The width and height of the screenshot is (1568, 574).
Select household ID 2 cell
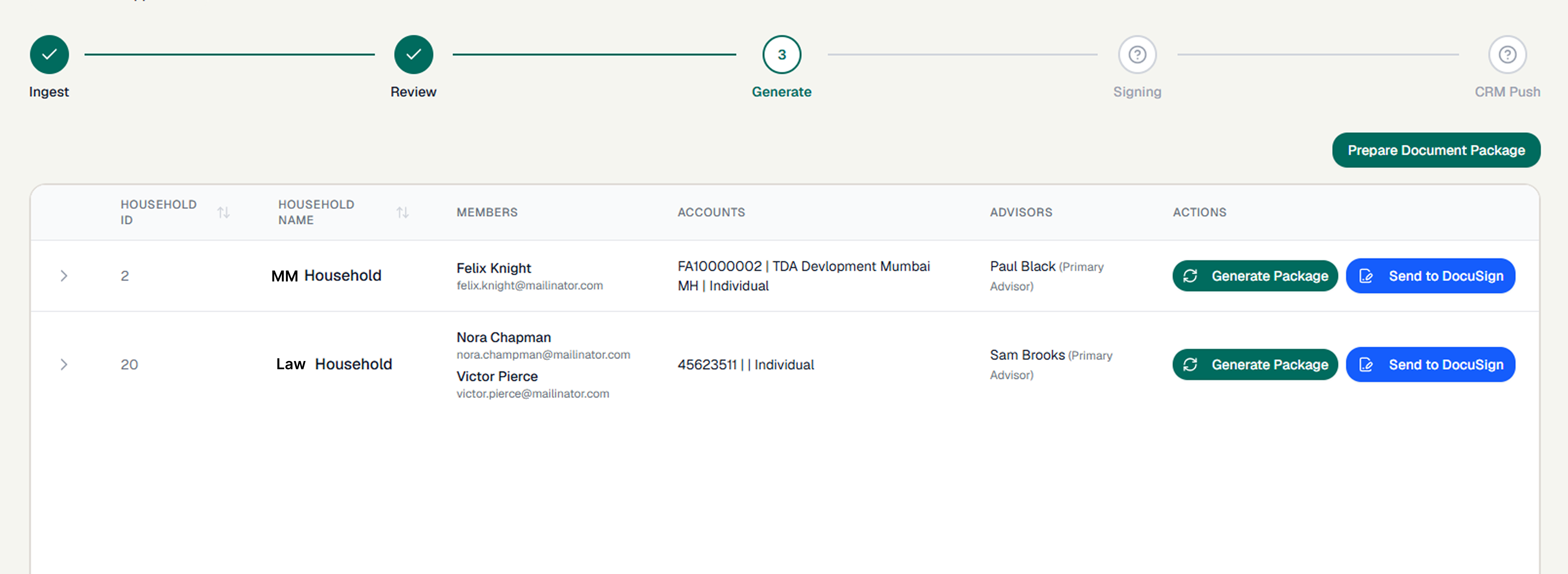pos(125,276)
